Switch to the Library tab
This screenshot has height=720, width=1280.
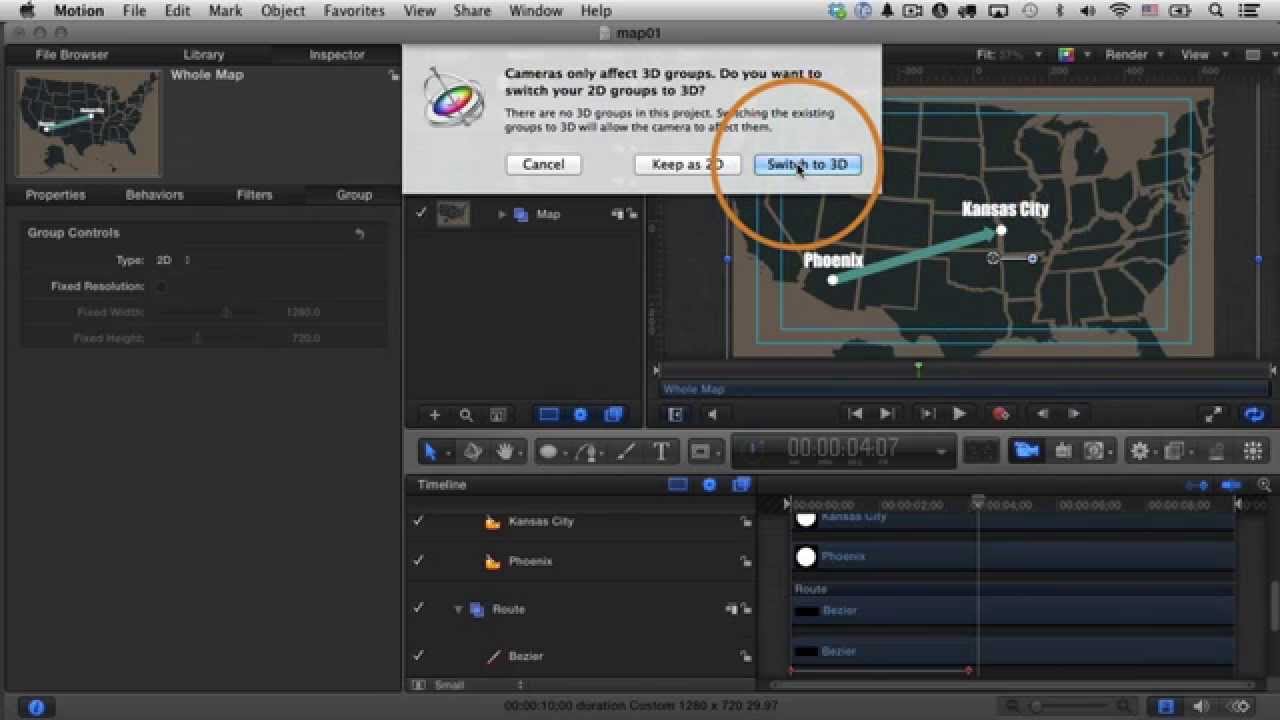204,55
